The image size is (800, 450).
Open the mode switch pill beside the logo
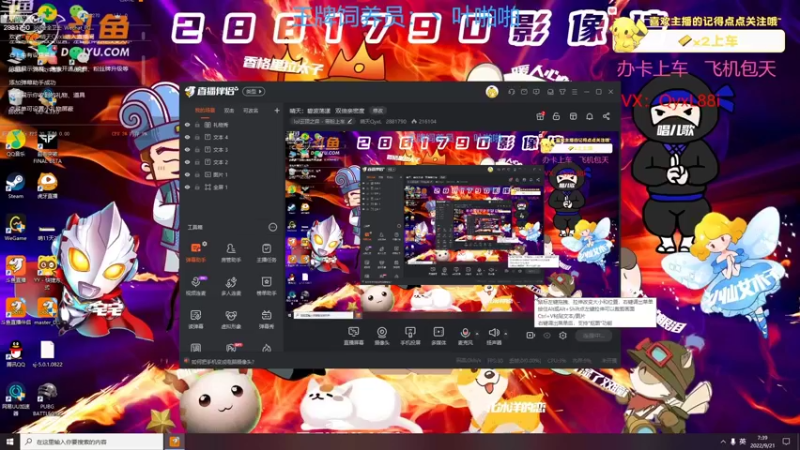tap(254, 92)
